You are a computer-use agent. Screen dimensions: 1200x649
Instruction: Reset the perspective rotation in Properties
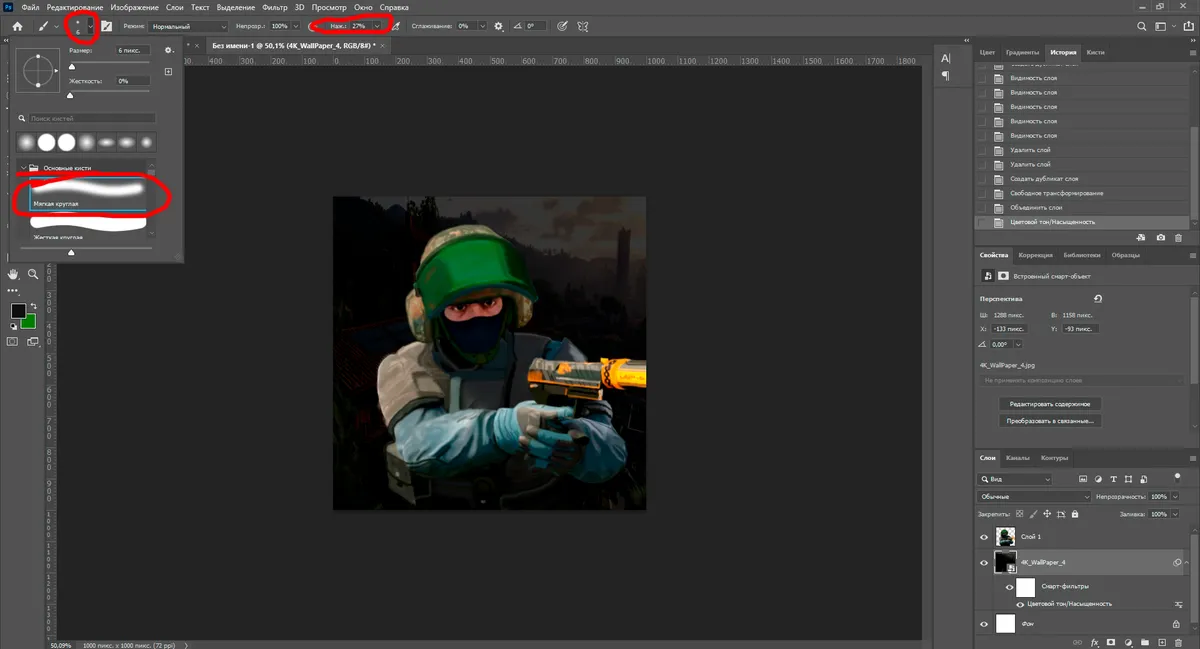click(1099, 298)
